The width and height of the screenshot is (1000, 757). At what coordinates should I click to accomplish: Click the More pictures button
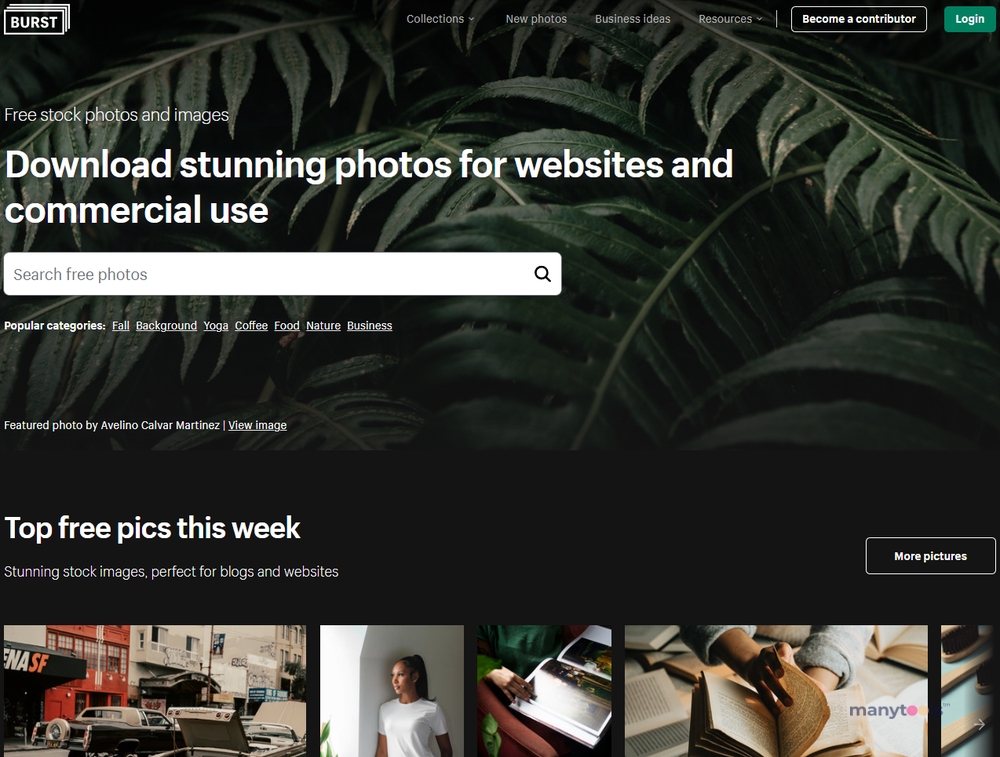(x=930, y=555)
